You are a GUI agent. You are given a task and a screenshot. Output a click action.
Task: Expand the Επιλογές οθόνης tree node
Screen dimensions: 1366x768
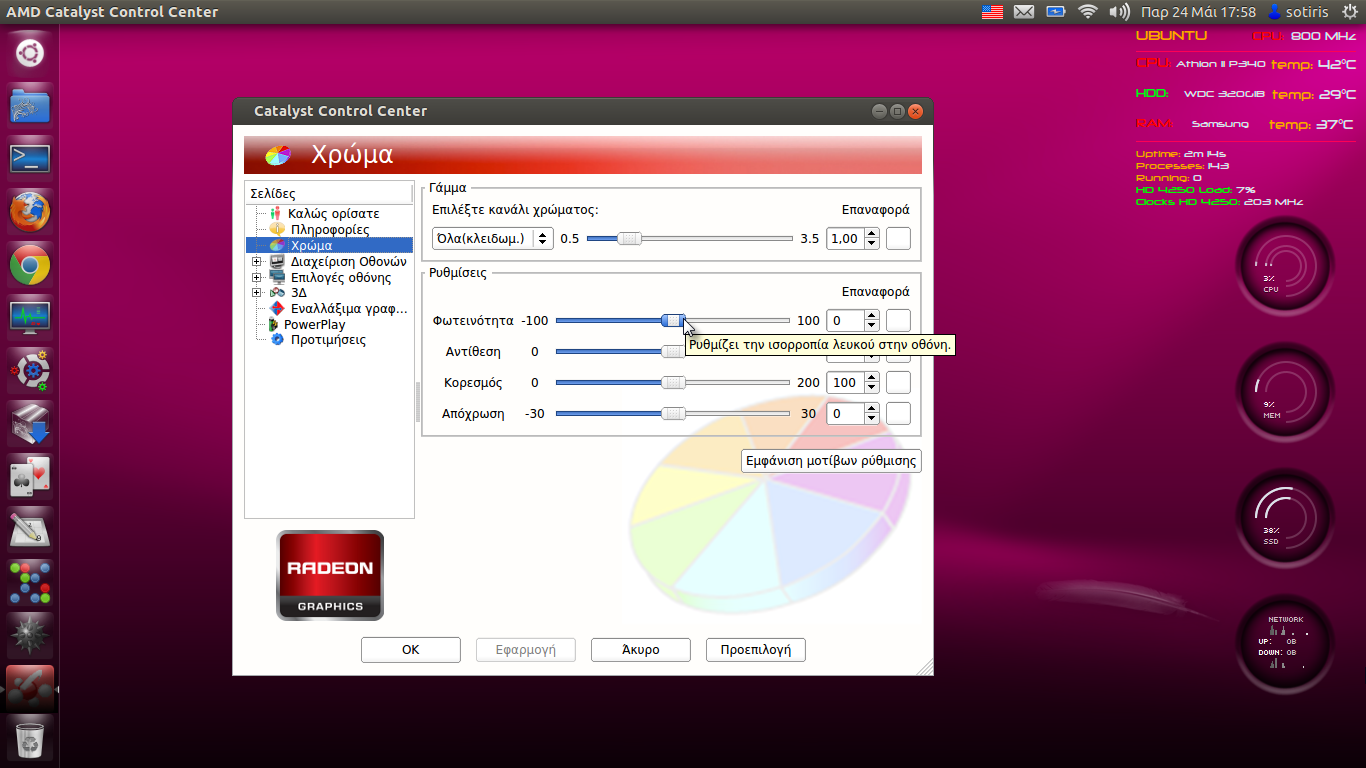(257, 277)
